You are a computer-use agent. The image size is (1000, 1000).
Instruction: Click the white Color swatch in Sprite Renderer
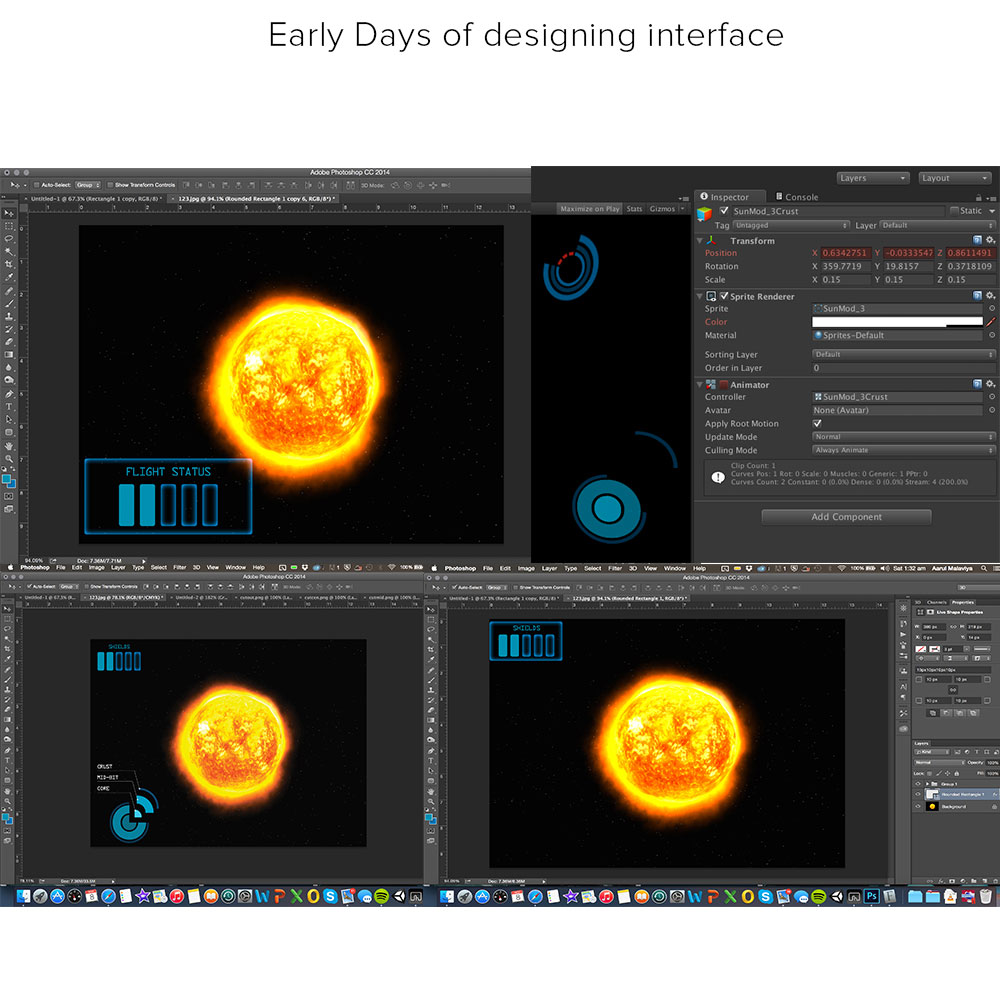[x=897, y=322]
